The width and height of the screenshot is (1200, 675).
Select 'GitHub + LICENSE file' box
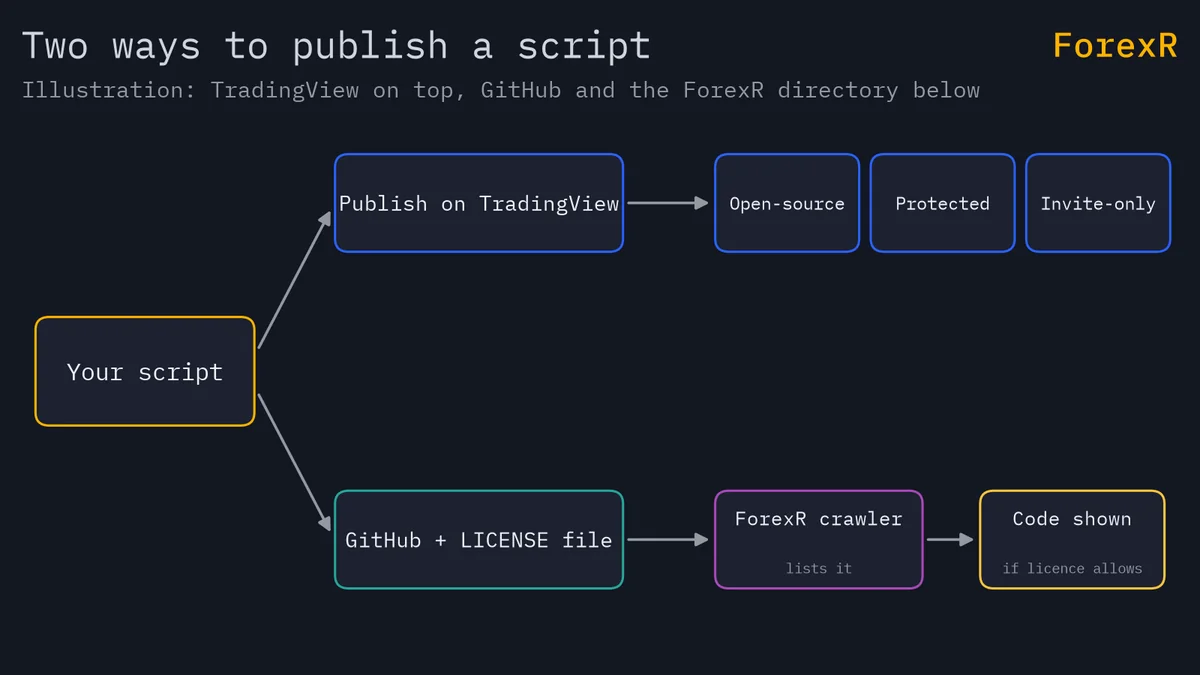click(479, 539)
